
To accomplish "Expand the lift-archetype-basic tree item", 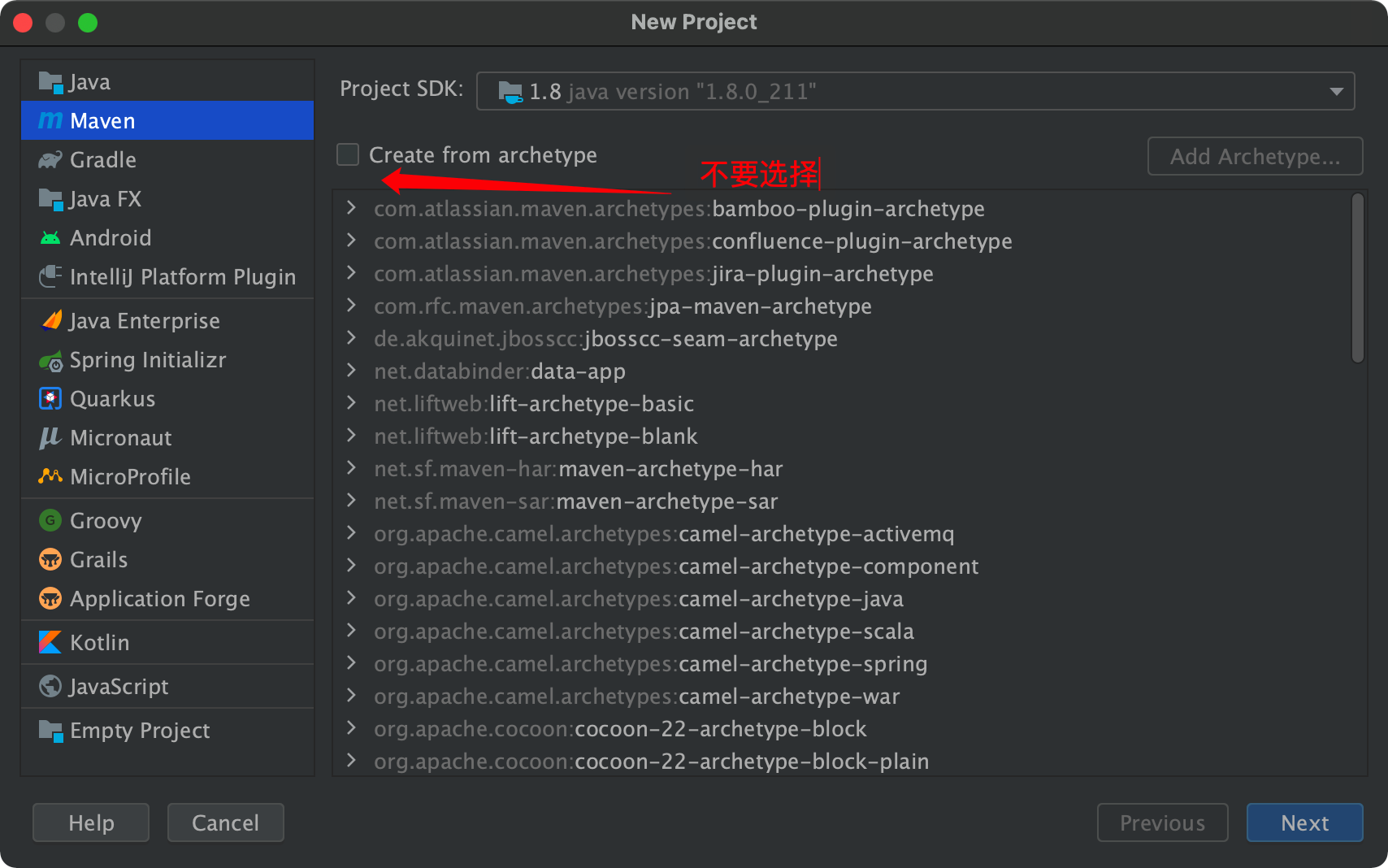I will pos(351,403).
